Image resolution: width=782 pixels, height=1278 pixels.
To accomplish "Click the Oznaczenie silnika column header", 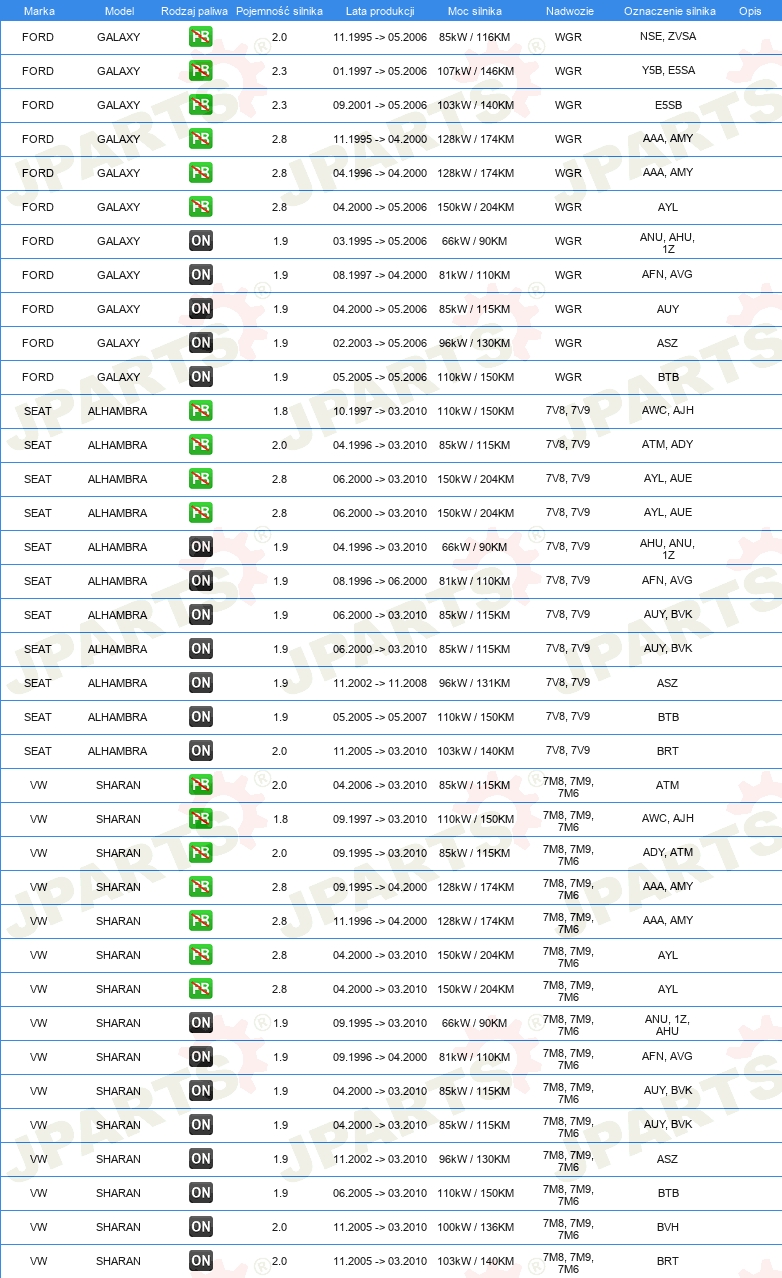I will pos(669,11).
